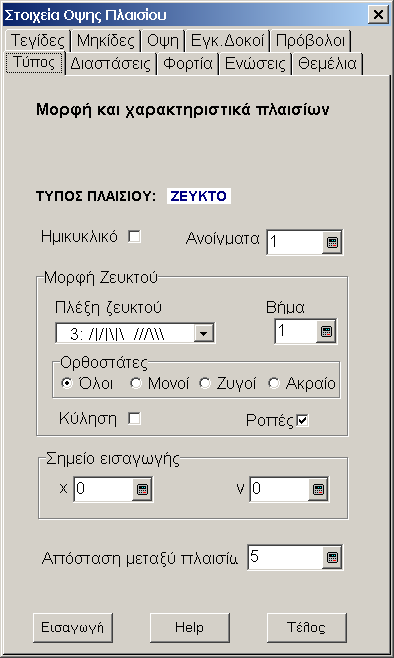This screenshot has width=394, height=658.
Task: Switch to the Τεγίδες tab
Action: click(38, 41)
